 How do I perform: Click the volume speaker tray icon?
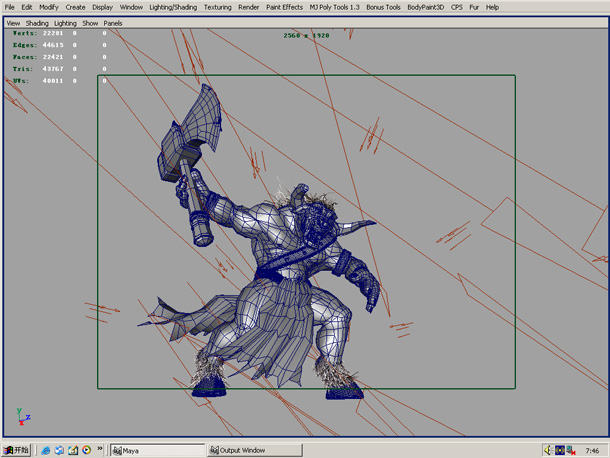click(549, 450)
